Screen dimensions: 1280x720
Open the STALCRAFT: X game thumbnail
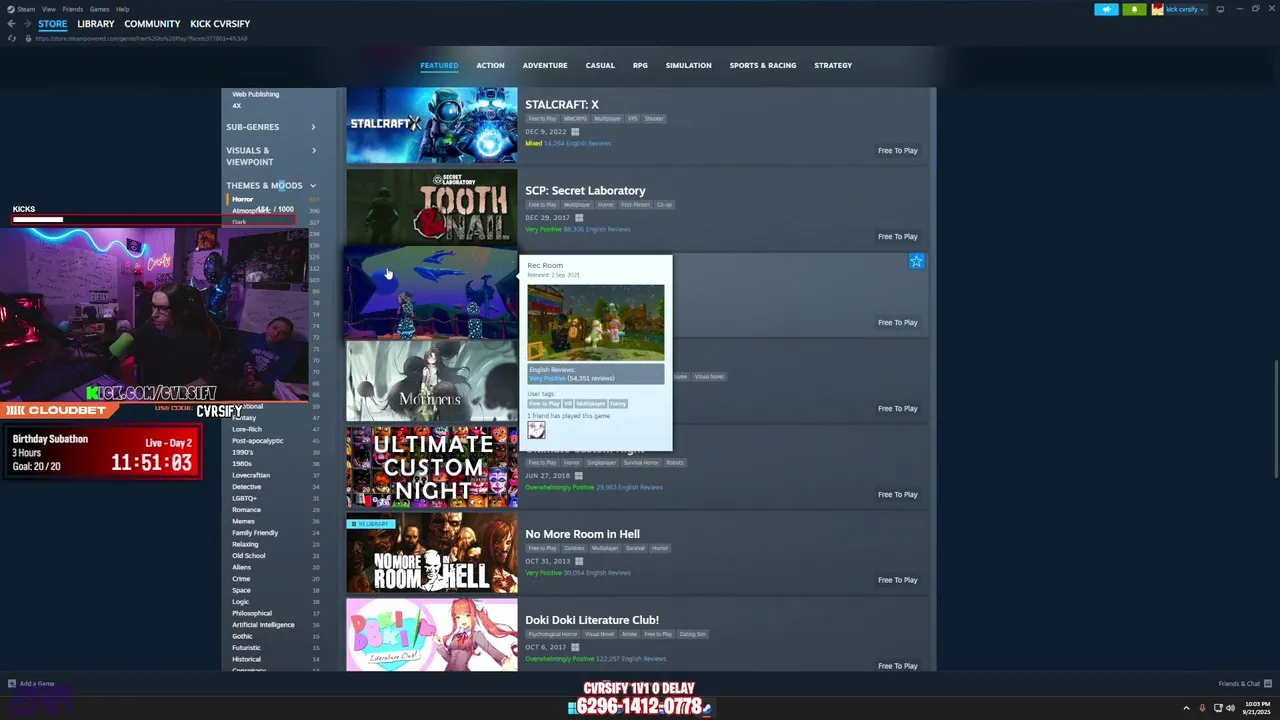tap(432, 125)
